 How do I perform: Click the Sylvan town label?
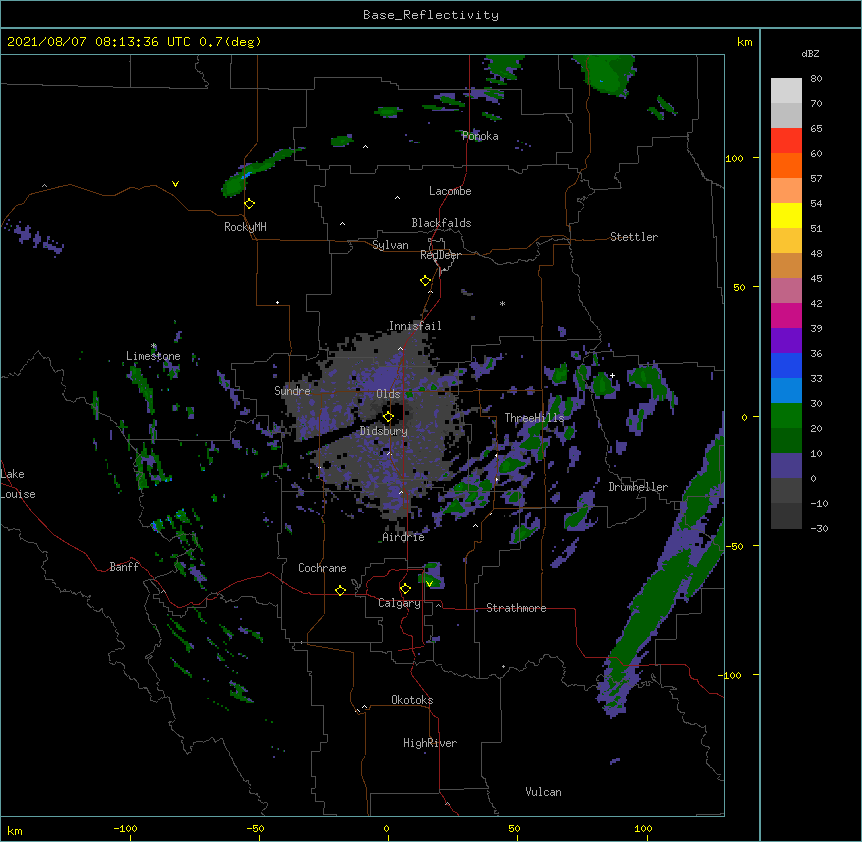(390, 245)
